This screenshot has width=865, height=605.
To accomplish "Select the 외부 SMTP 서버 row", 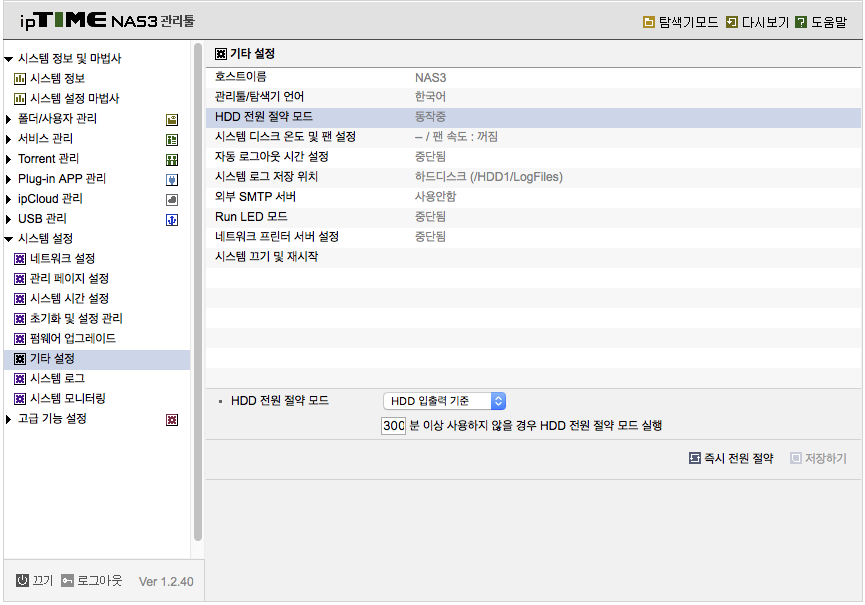I will pos(533,197).
